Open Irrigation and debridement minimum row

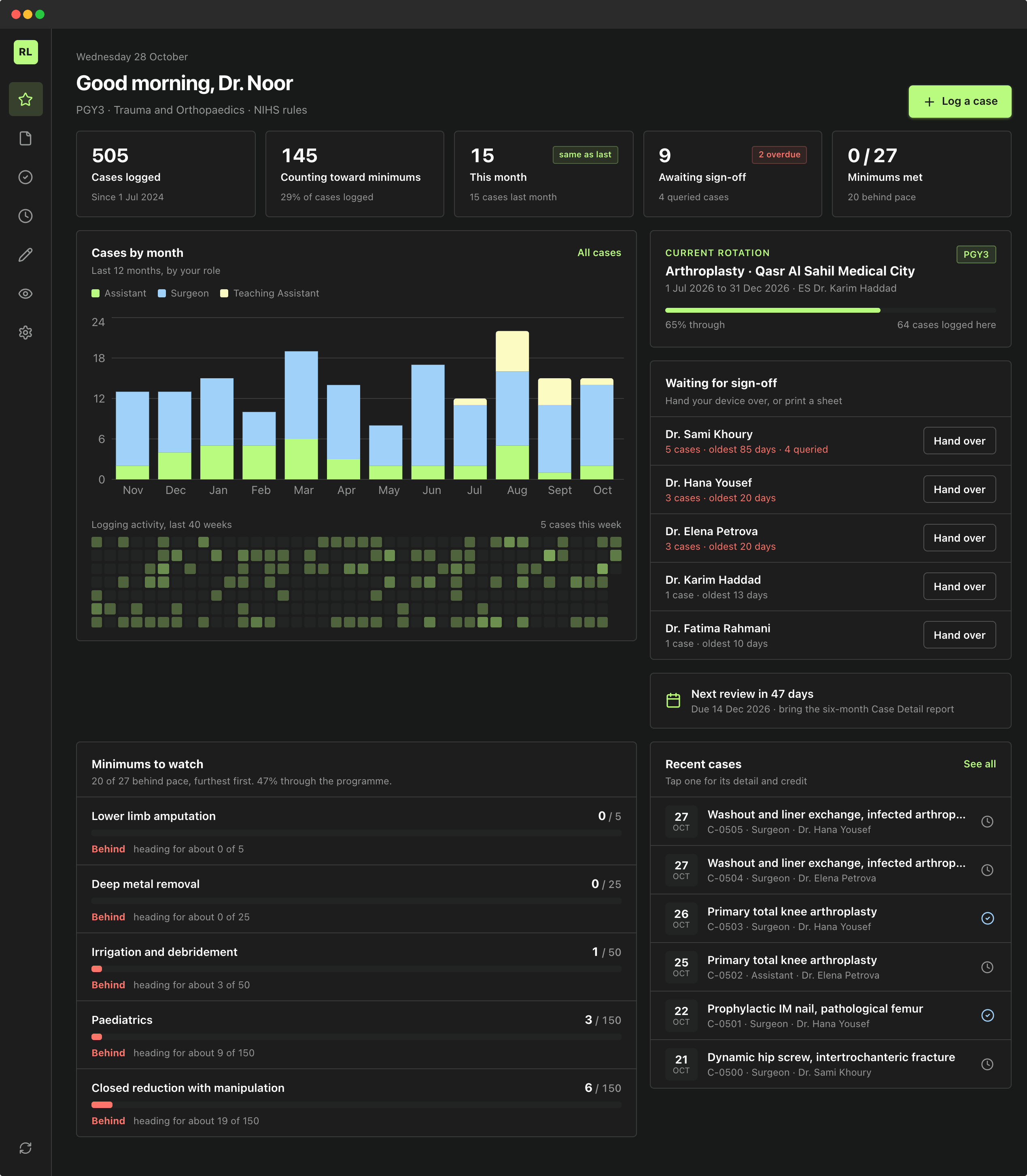356,967
